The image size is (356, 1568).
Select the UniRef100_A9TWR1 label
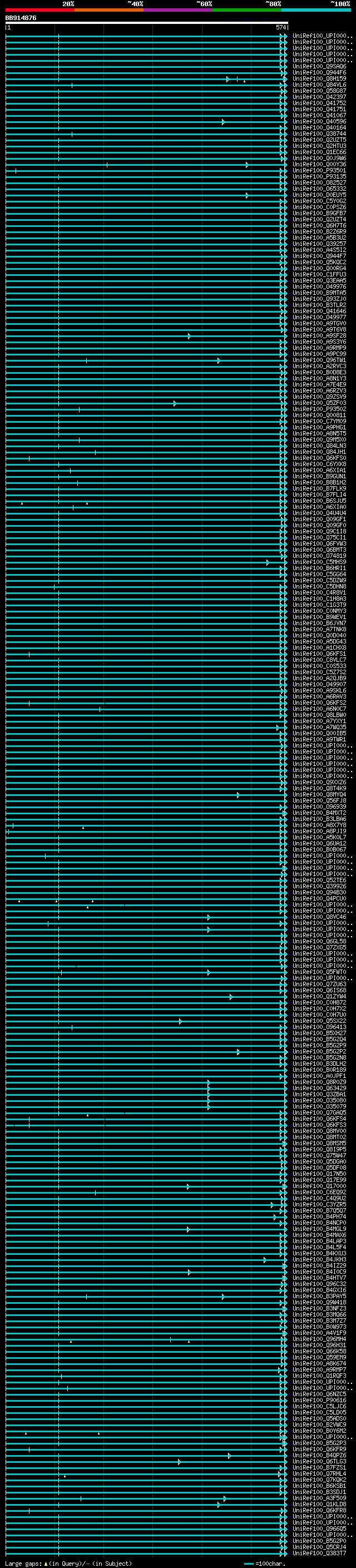click(319, 740)
